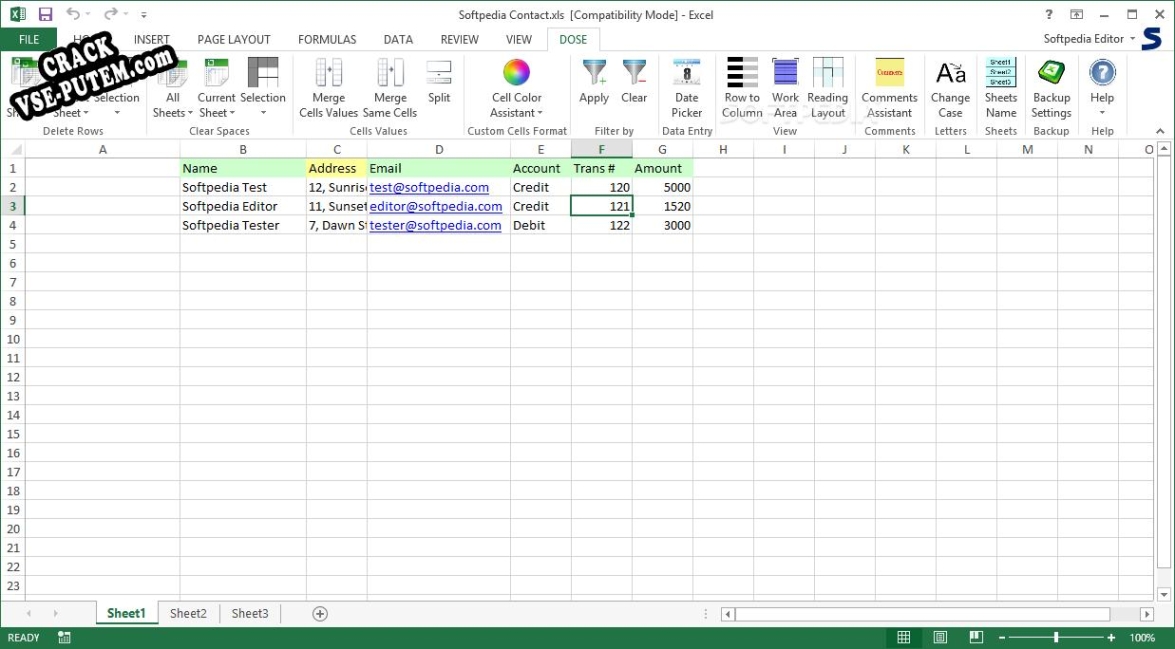Screen dimensions: 1175x649
Task: Add a new sheet with plus button
Action: pyautogui.click(x=320, y=613)
